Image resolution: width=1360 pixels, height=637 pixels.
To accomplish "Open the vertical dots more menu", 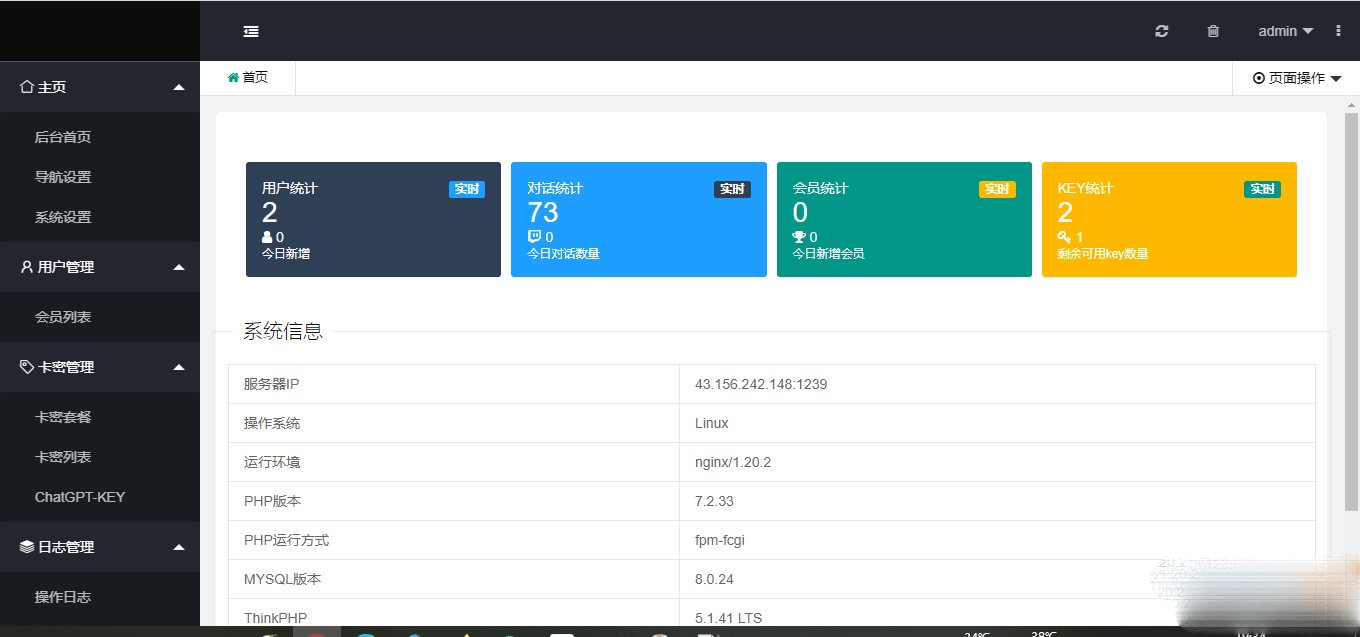I will click(1338, 31).
